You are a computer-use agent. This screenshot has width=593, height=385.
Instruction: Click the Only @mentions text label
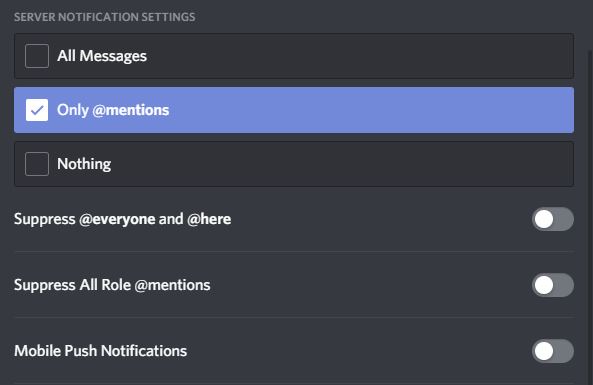(x=113, y=110)
